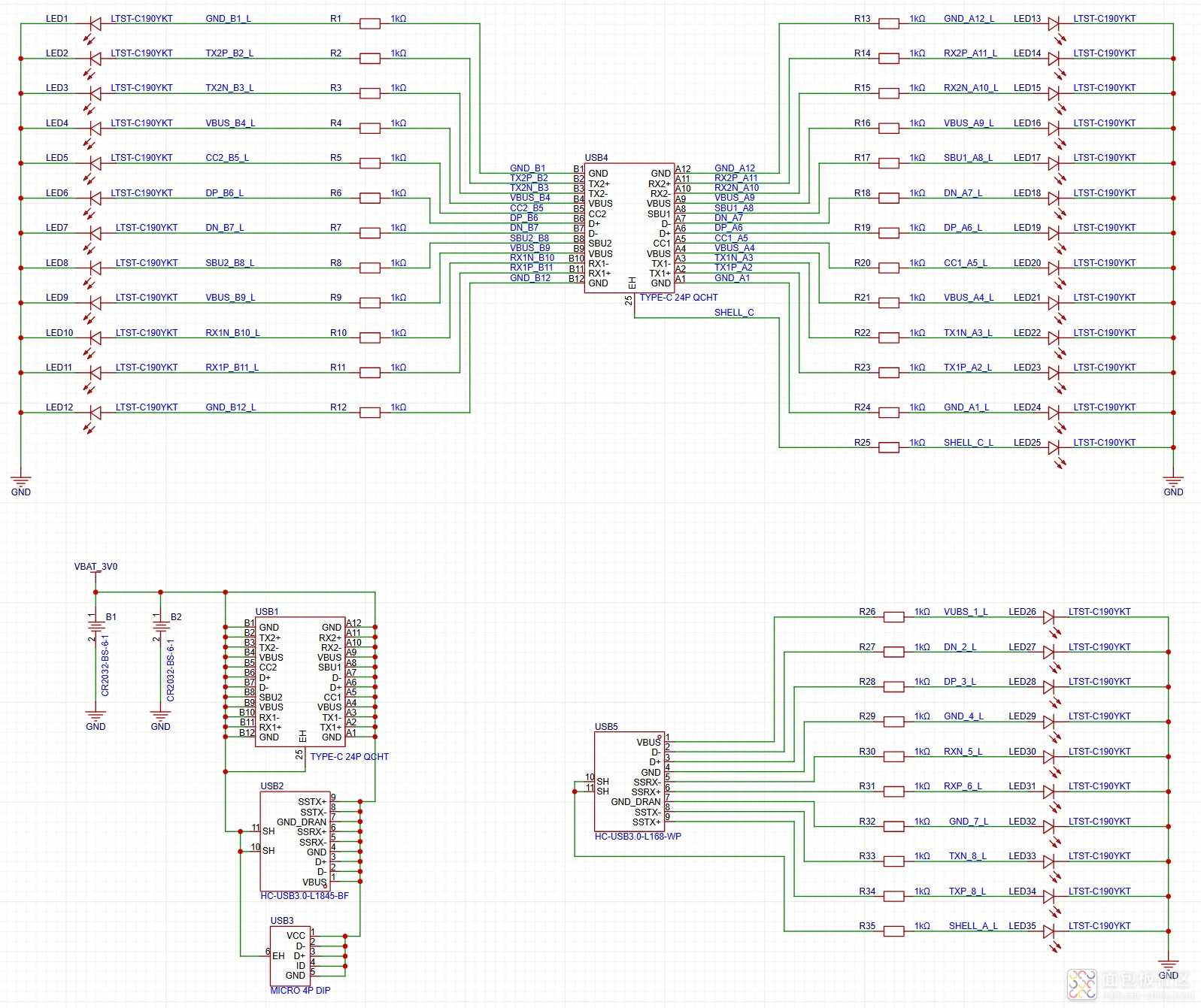
Task: Select the SHELL_C net label
Action: 733,313
